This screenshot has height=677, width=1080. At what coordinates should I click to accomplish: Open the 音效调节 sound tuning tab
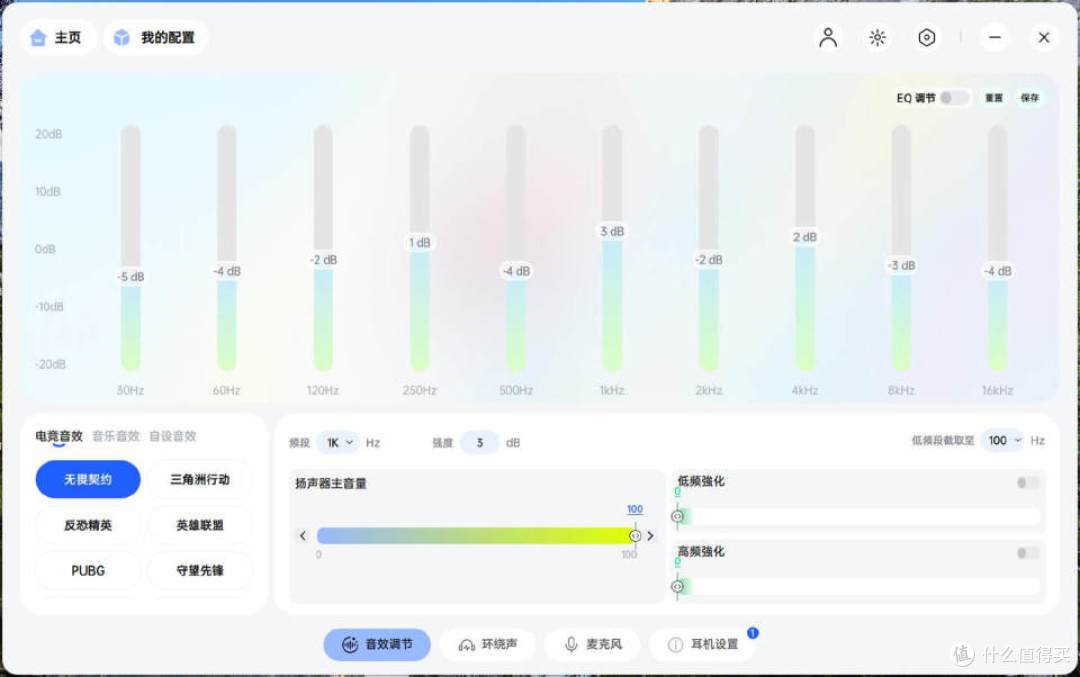377,645
